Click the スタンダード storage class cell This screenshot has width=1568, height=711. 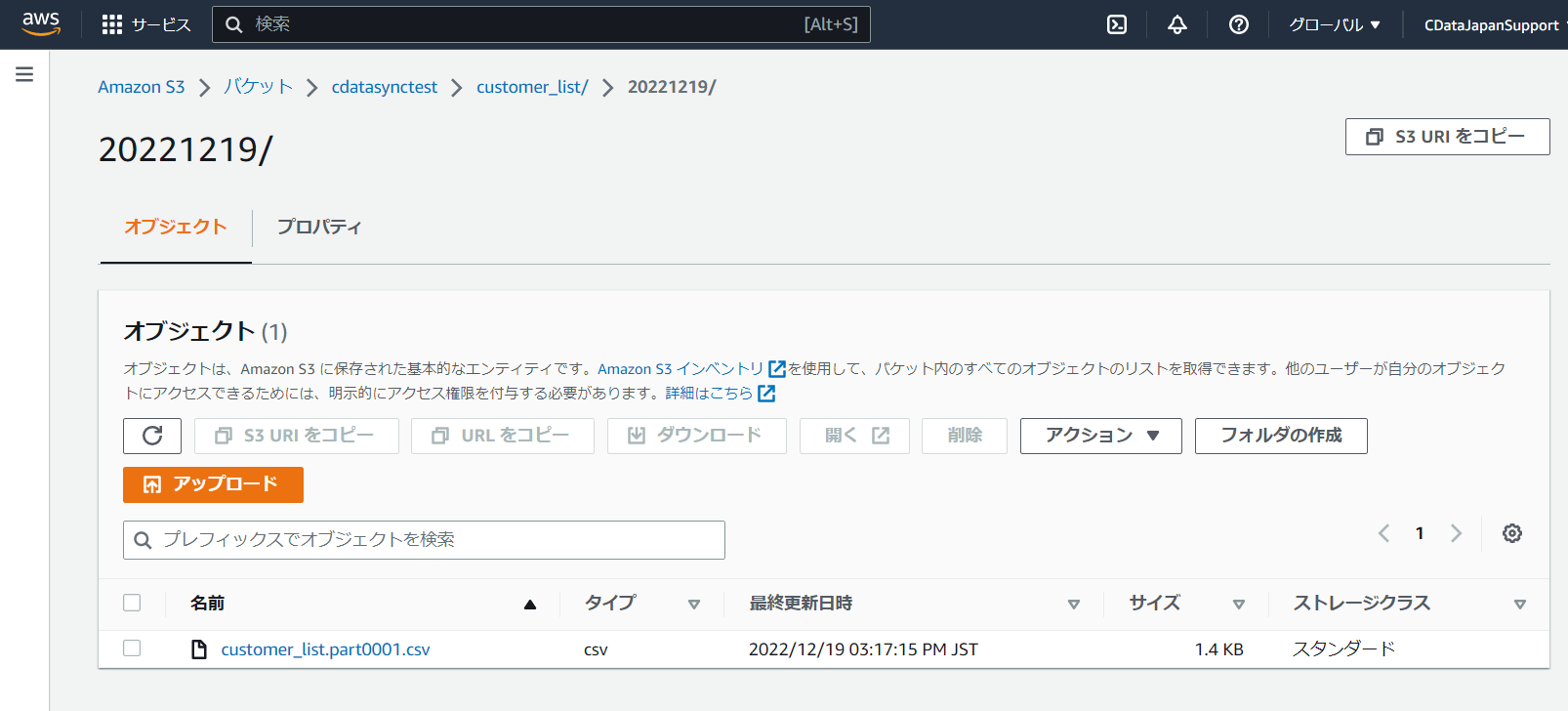(1343, 649)
